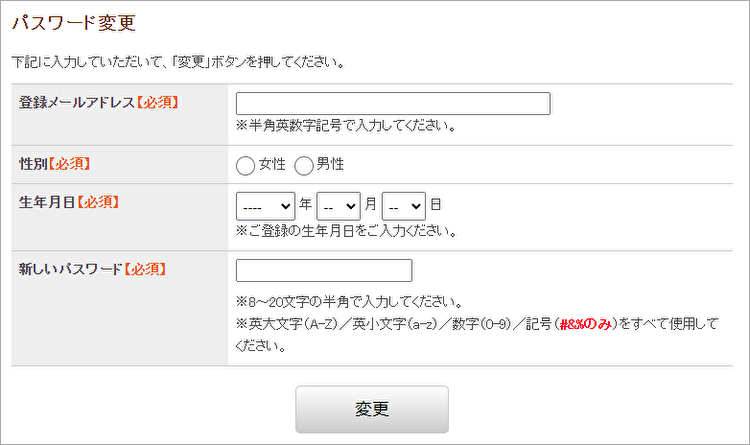Image resolution: width=750 pixels, height=445 pixels.
Task: Select the 女性 radio button
Action: point(245,165)
